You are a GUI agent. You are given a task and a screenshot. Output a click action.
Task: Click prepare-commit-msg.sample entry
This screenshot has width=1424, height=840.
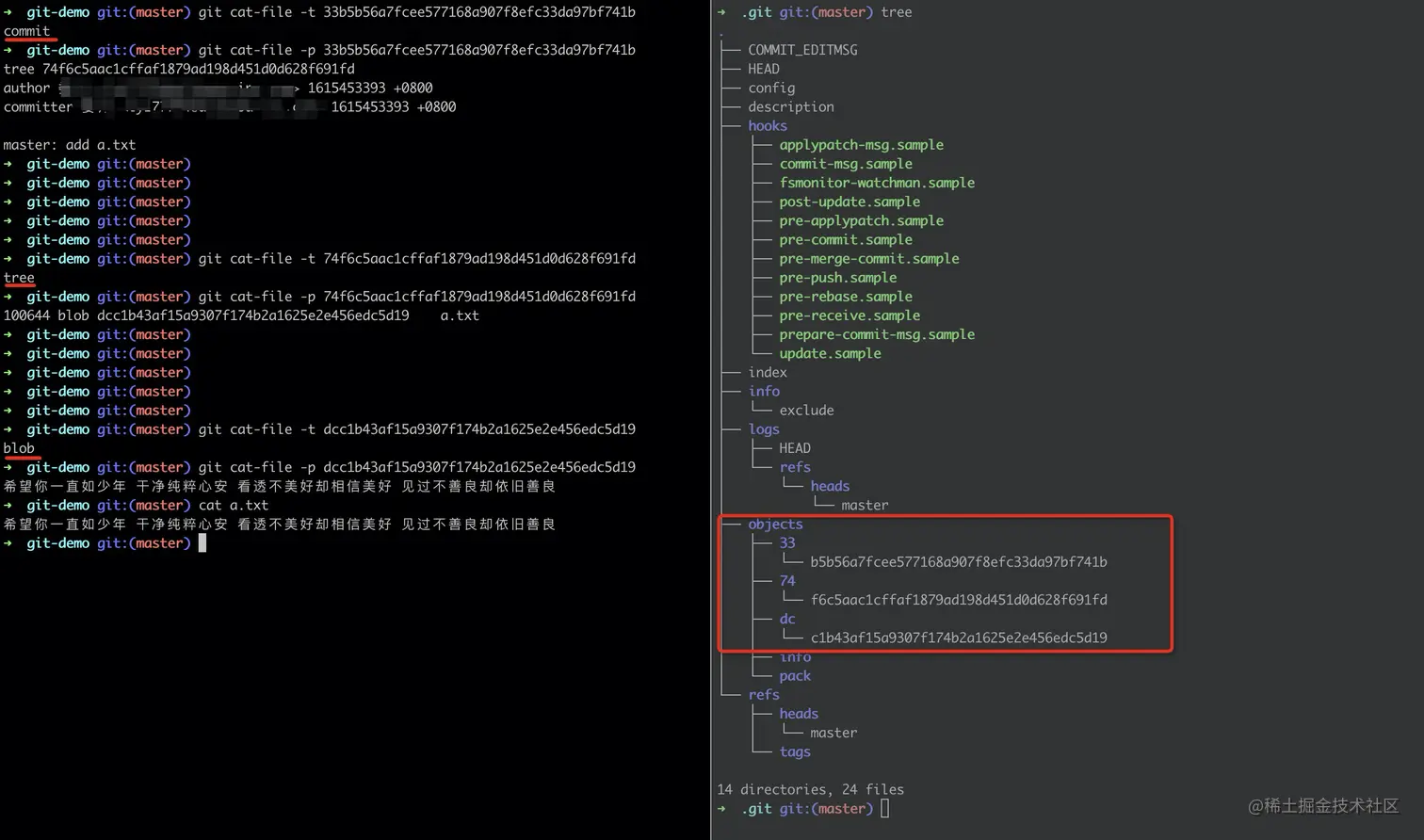click(x=877, y=334)
